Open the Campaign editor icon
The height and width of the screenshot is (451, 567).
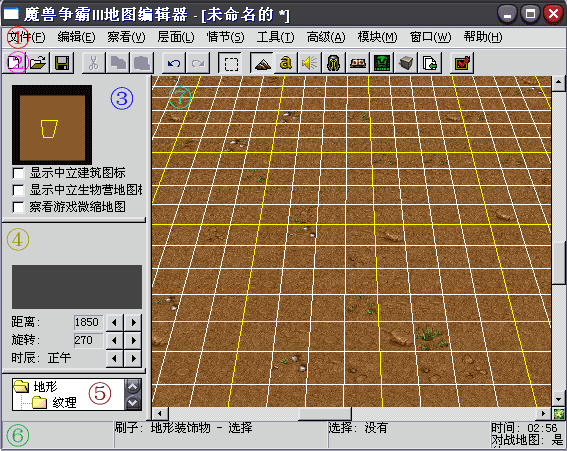tap(358, 63)
